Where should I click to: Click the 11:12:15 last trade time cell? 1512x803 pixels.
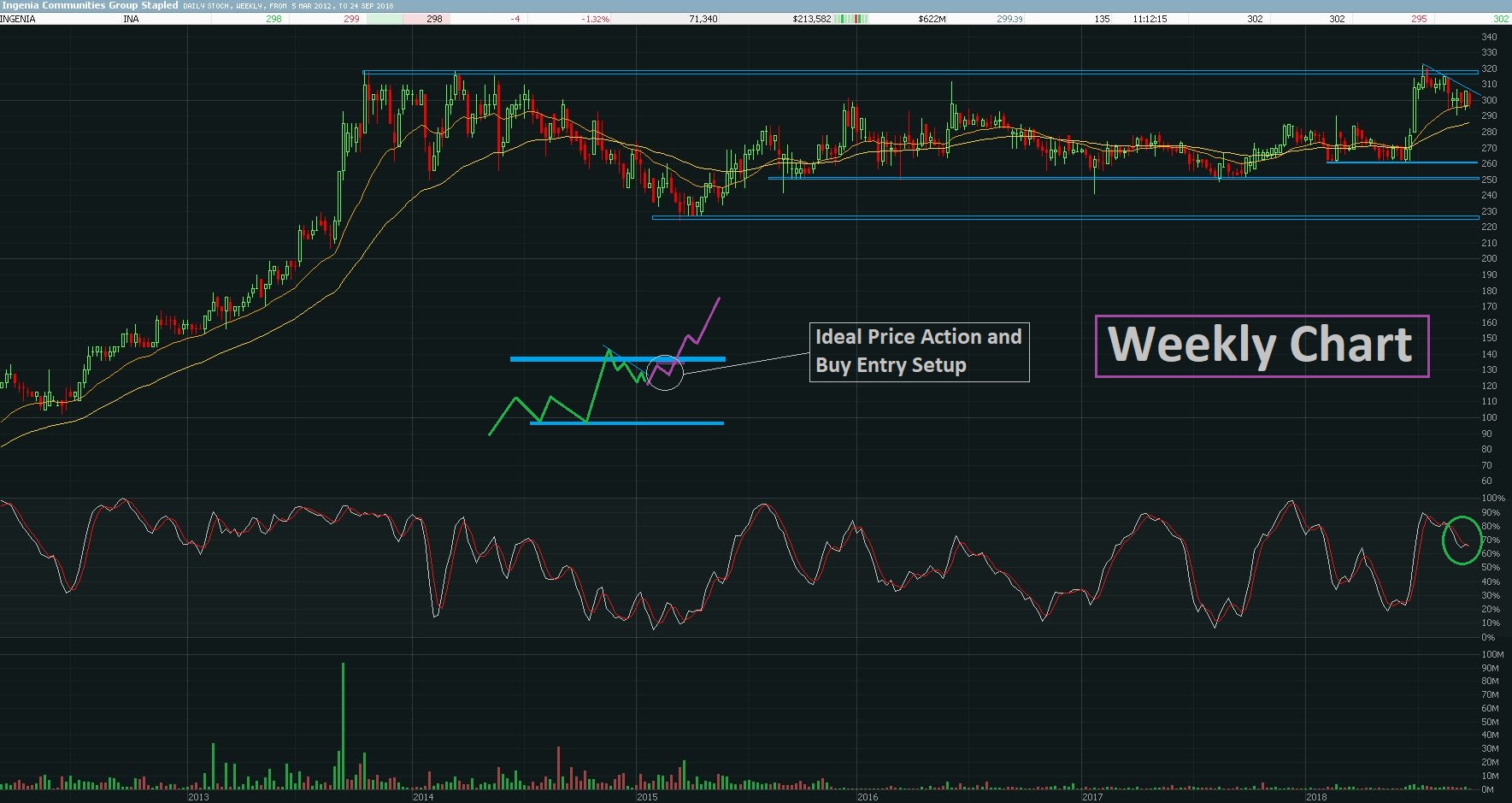pyautogui.click(x=1150, y=19)
